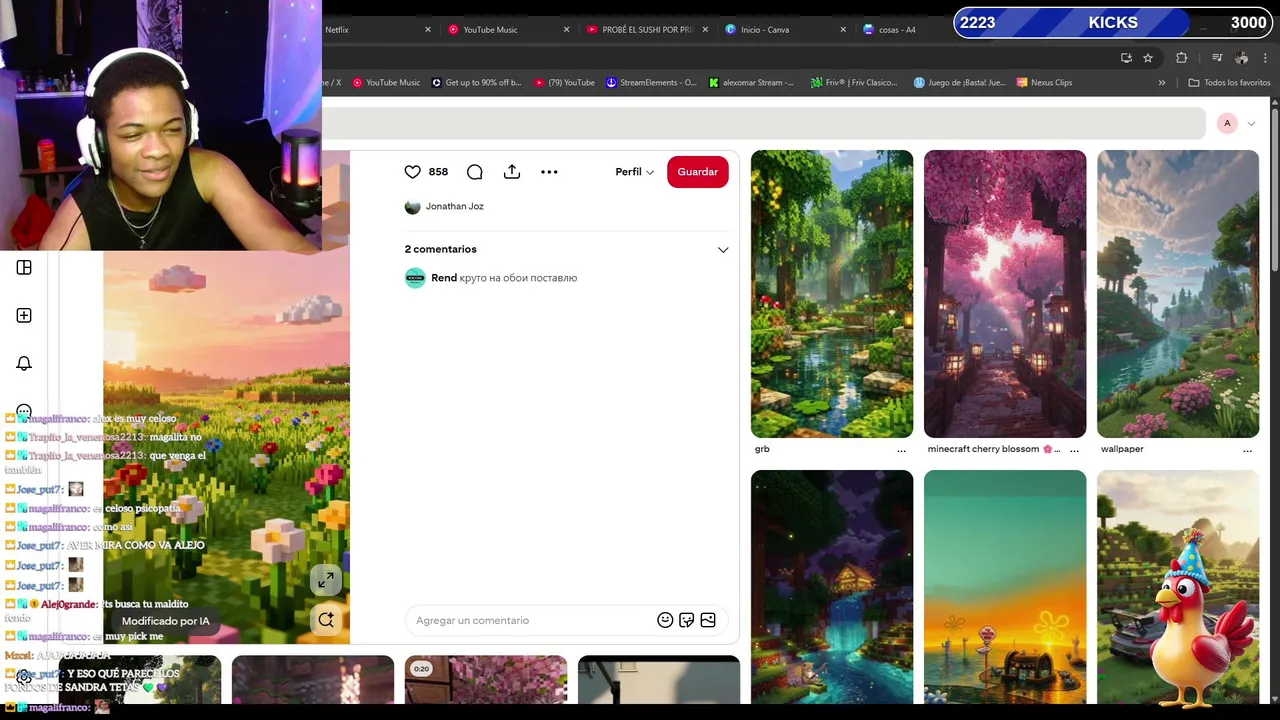Open more options for wallpaper pin

pos(1247,450)
